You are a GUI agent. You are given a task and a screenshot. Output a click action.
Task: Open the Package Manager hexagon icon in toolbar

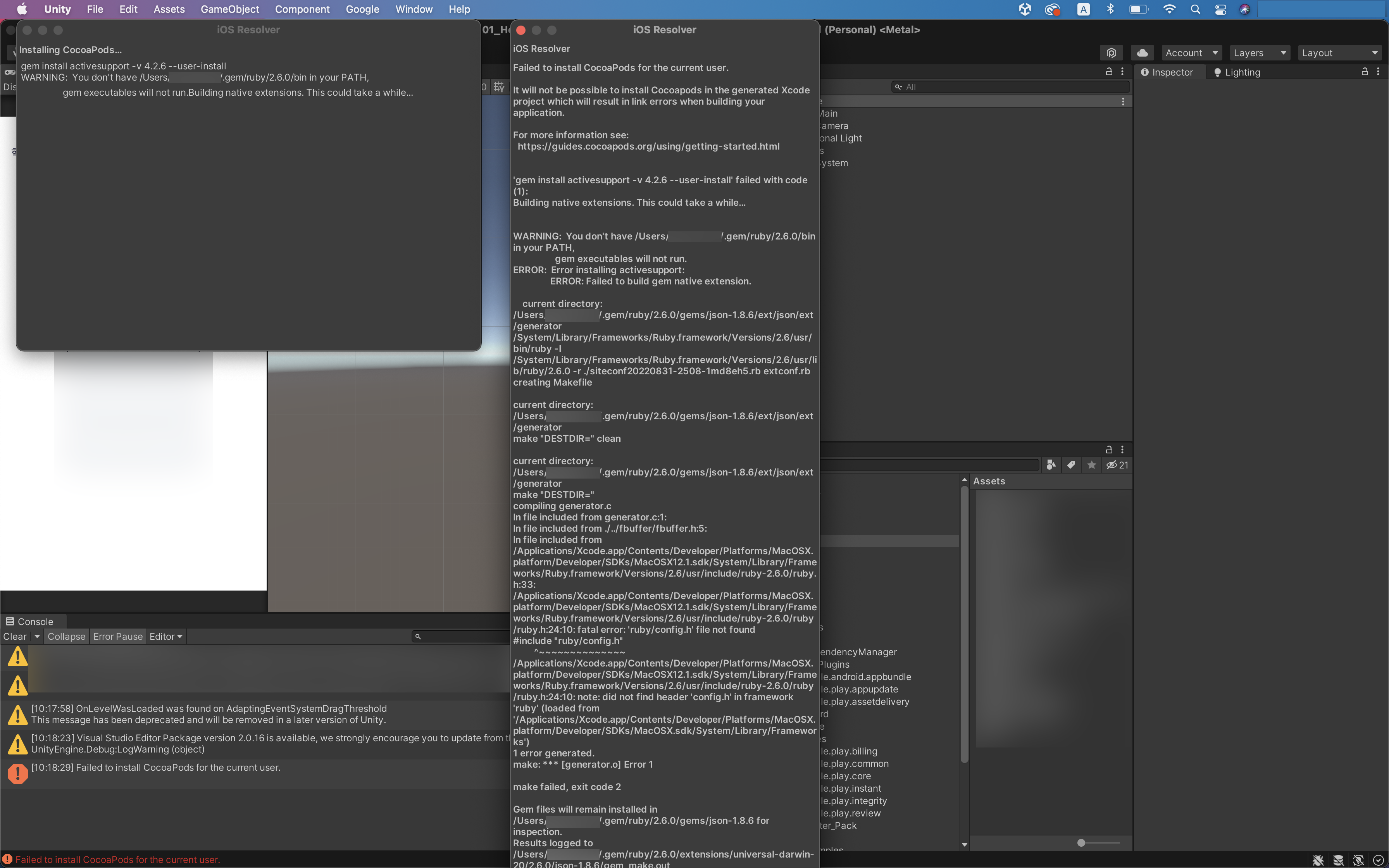point(1111,53)
